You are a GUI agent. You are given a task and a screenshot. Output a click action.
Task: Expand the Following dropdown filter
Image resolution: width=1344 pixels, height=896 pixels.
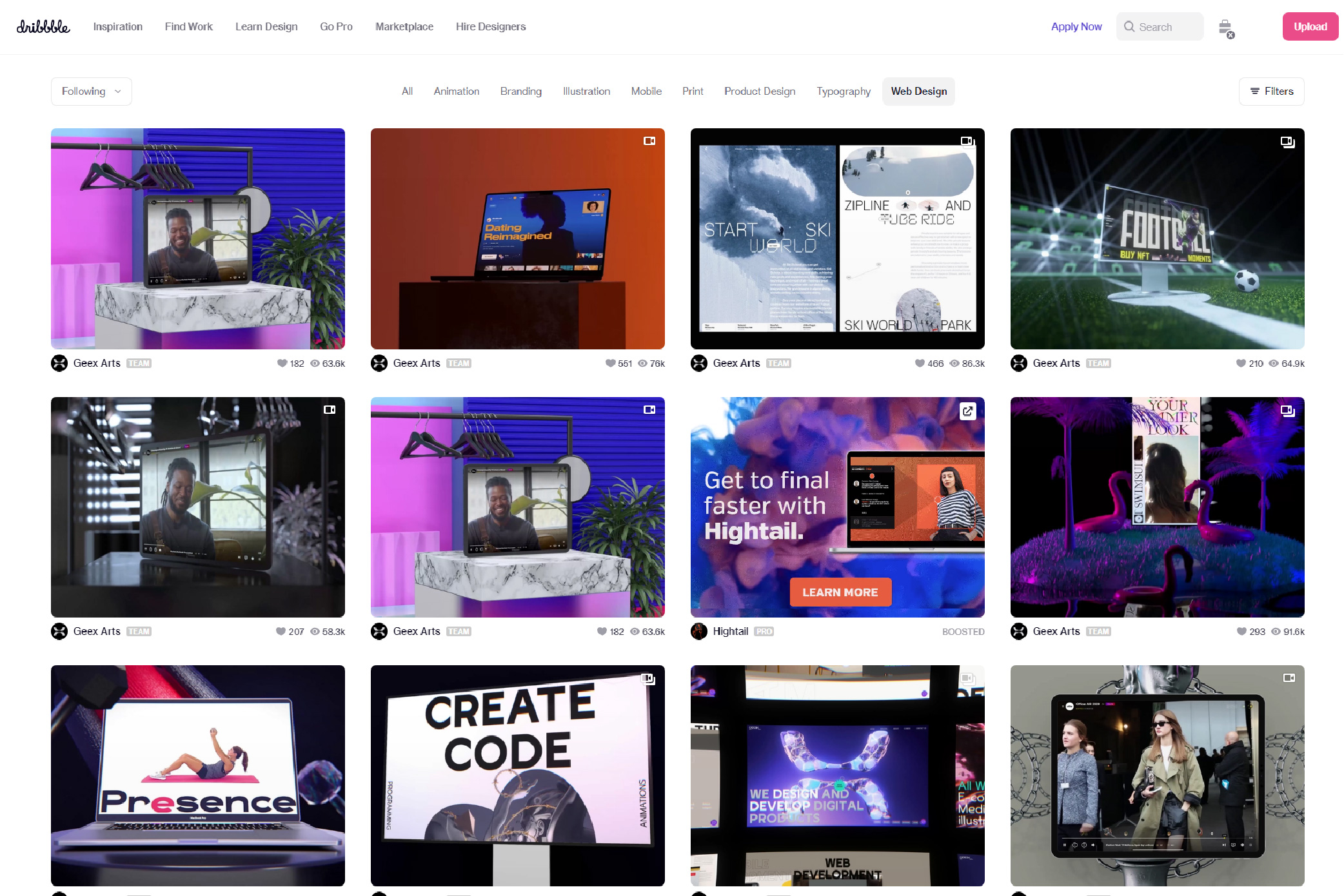tap(91, 91)
